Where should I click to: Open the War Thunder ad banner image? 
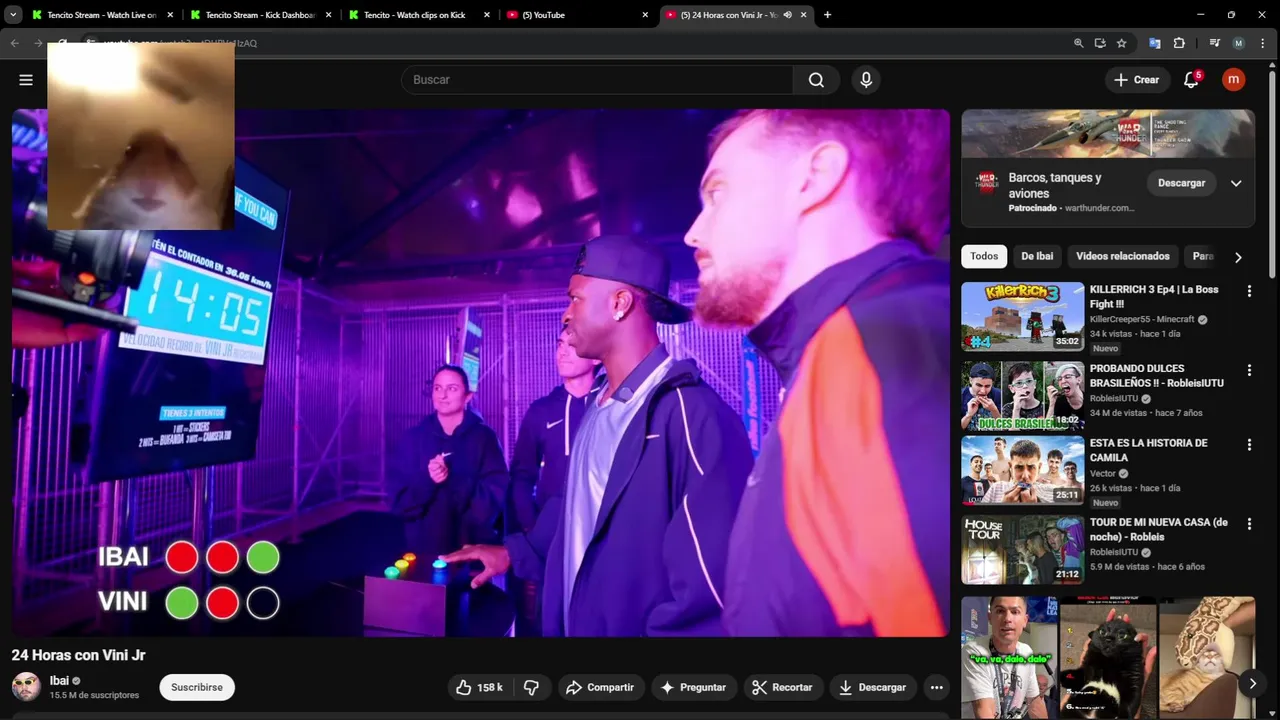[1108, 133]
